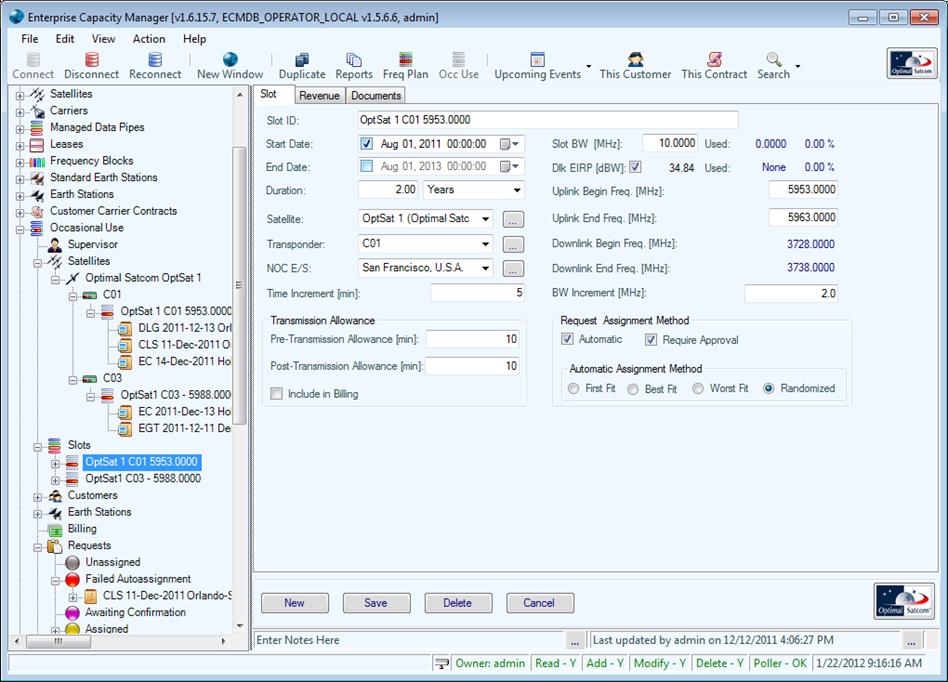The image size is (948, 682).
Task: Click the Disconnect database icon
Action: point(92,59)
